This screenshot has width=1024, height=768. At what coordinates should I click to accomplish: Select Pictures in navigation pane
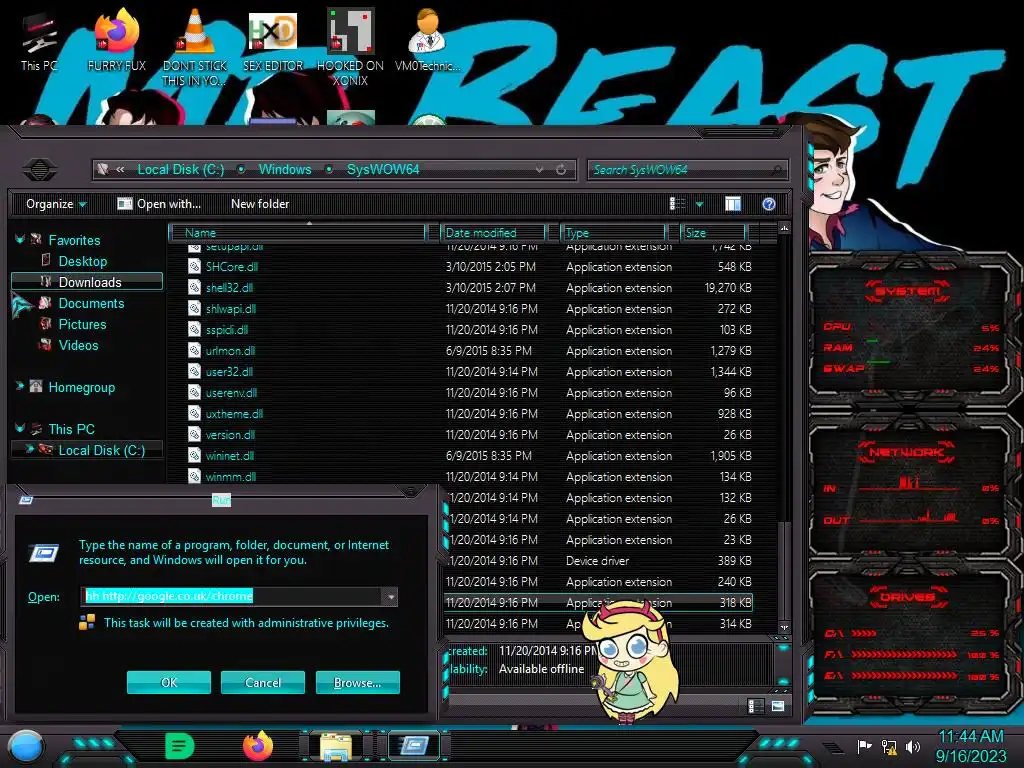point(82,324)
